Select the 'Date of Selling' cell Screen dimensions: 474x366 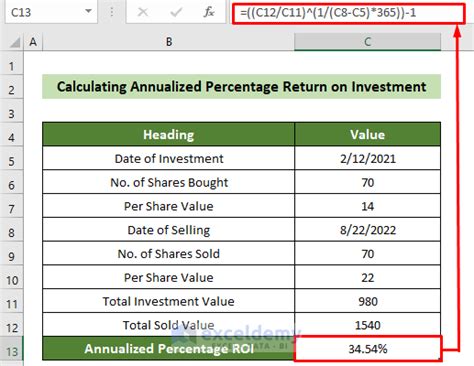coord(169,230)
